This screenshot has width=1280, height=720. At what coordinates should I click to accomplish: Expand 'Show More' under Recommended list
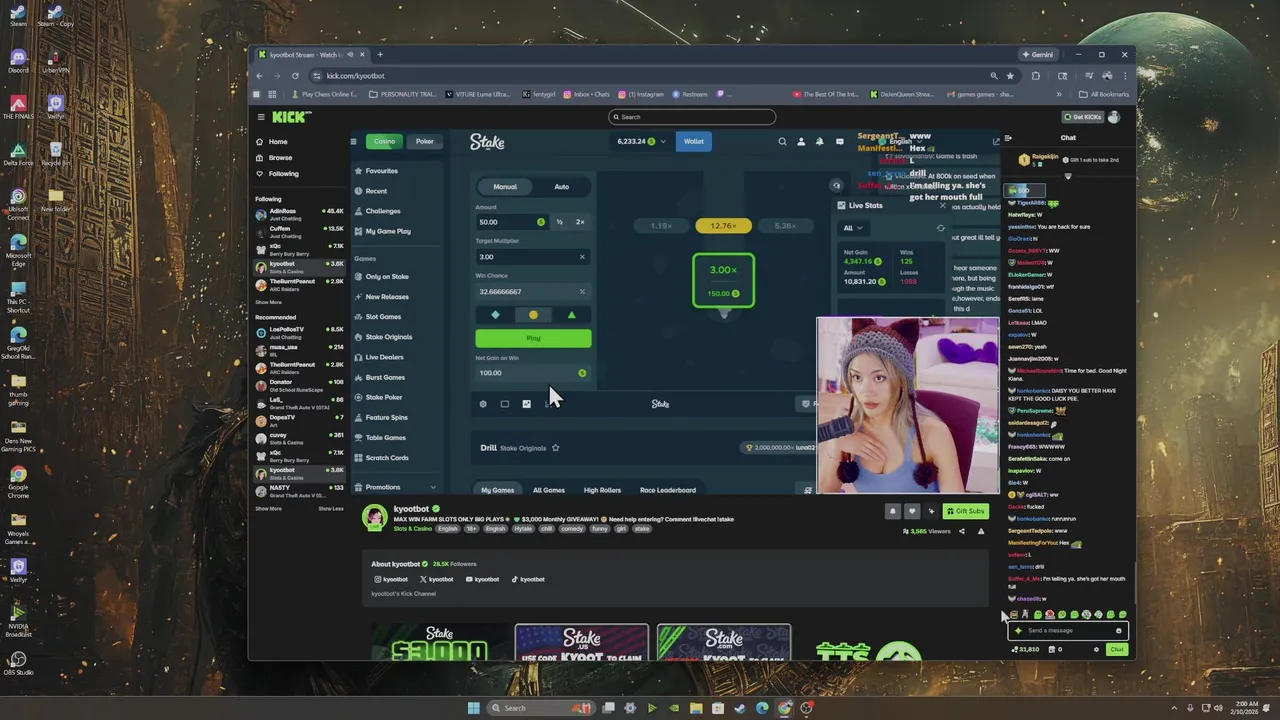268,508
